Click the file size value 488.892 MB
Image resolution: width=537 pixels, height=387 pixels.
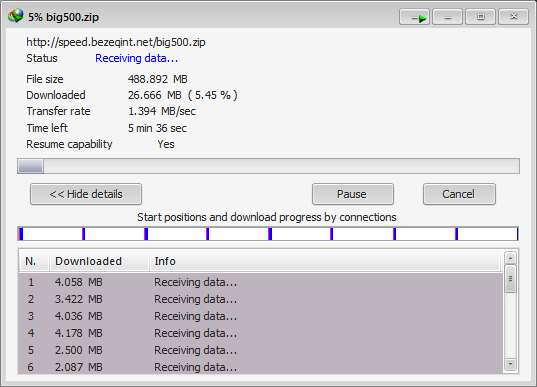(158, 79)
